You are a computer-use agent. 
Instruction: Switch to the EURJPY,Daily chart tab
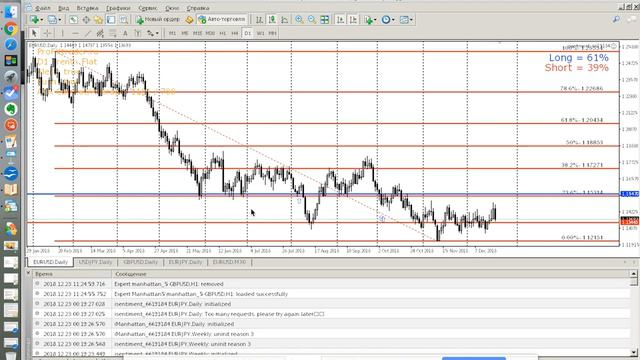pos(185,262)
